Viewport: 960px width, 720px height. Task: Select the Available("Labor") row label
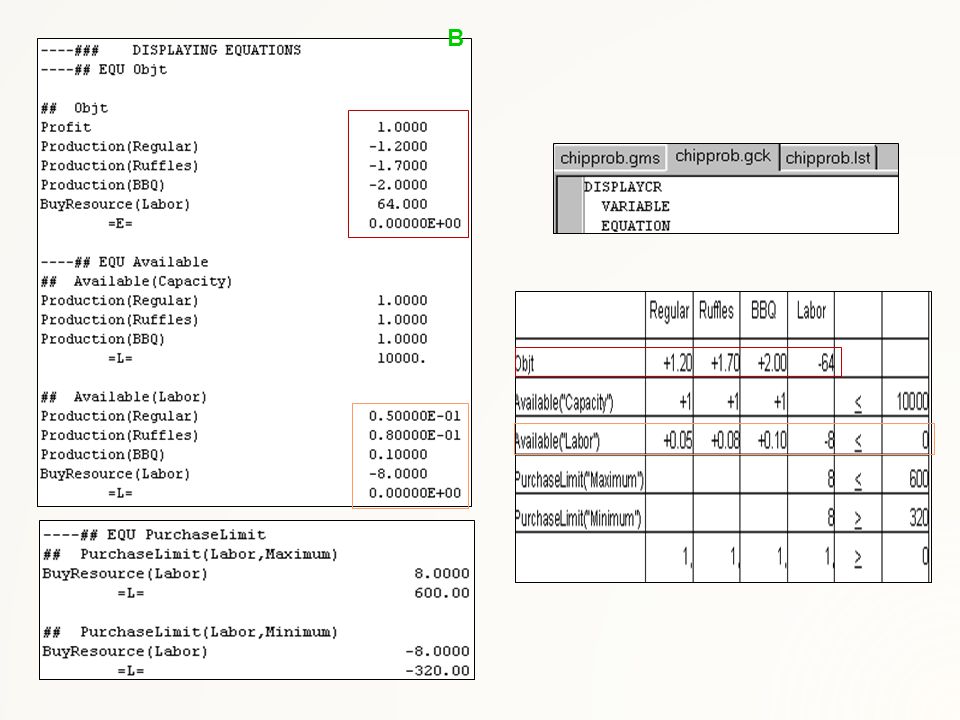point(557,441)
